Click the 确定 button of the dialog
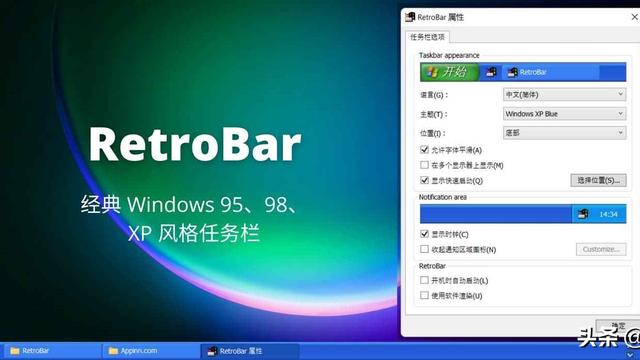Image resolution: width=640 pixels, height=360 pixels. point(618,326)
